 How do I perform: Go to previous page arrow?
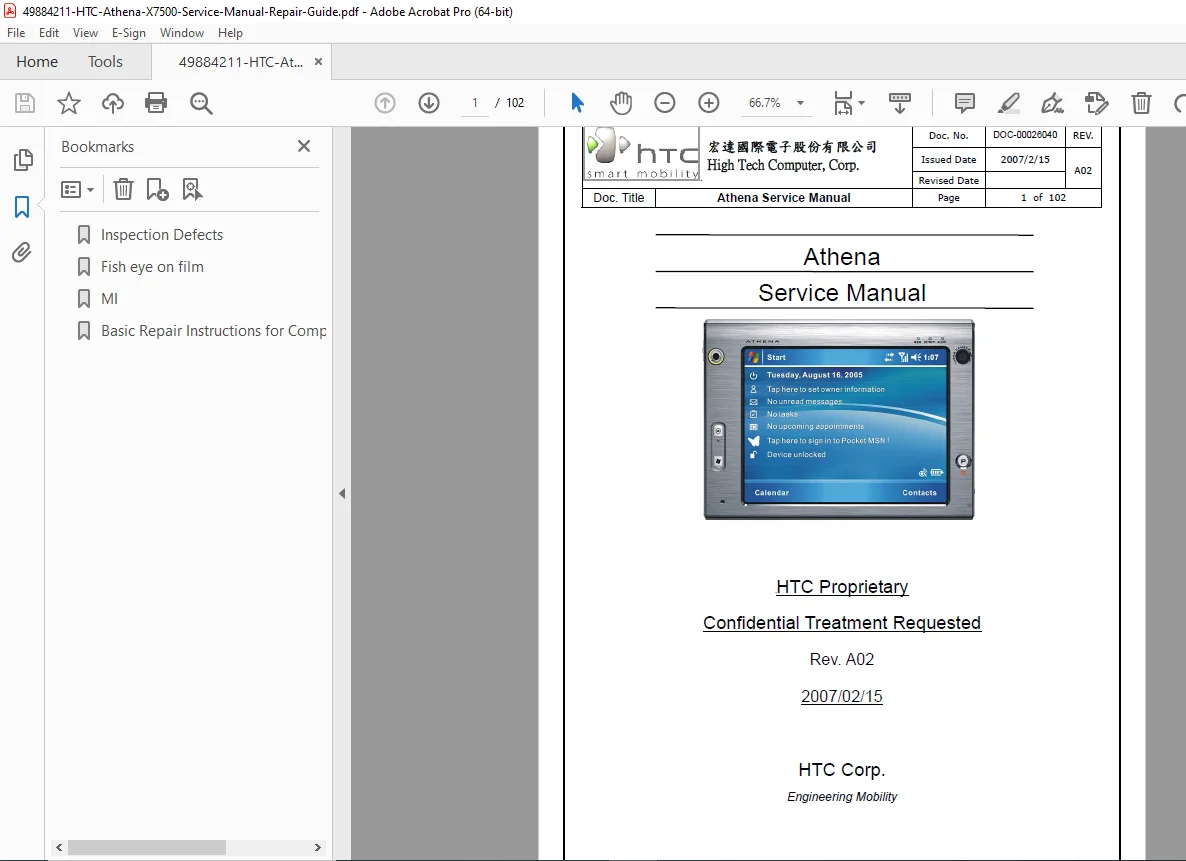click(385, 103)
